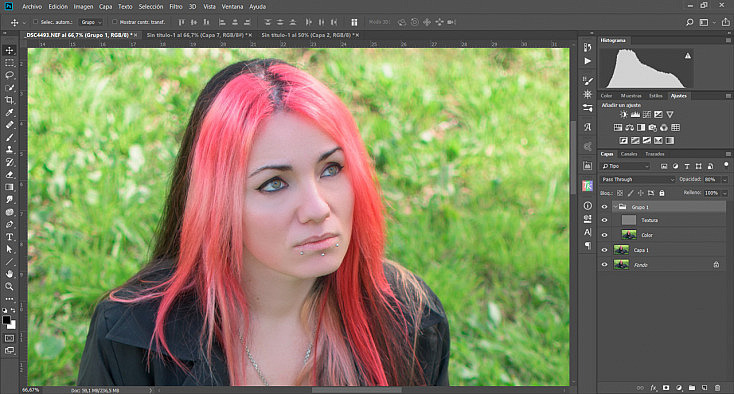The width and height of the screenshot is (734, 394).
Task: Switch to the Canales tab
Action: pyautogui.click(x=629, y=154)
